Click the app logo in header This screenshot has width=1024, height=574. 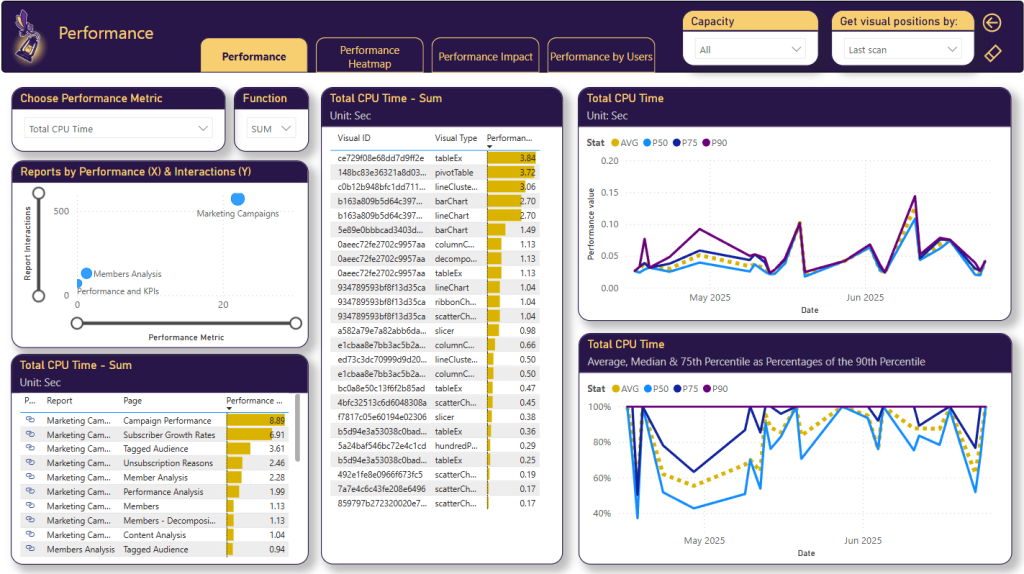[30, 38]
